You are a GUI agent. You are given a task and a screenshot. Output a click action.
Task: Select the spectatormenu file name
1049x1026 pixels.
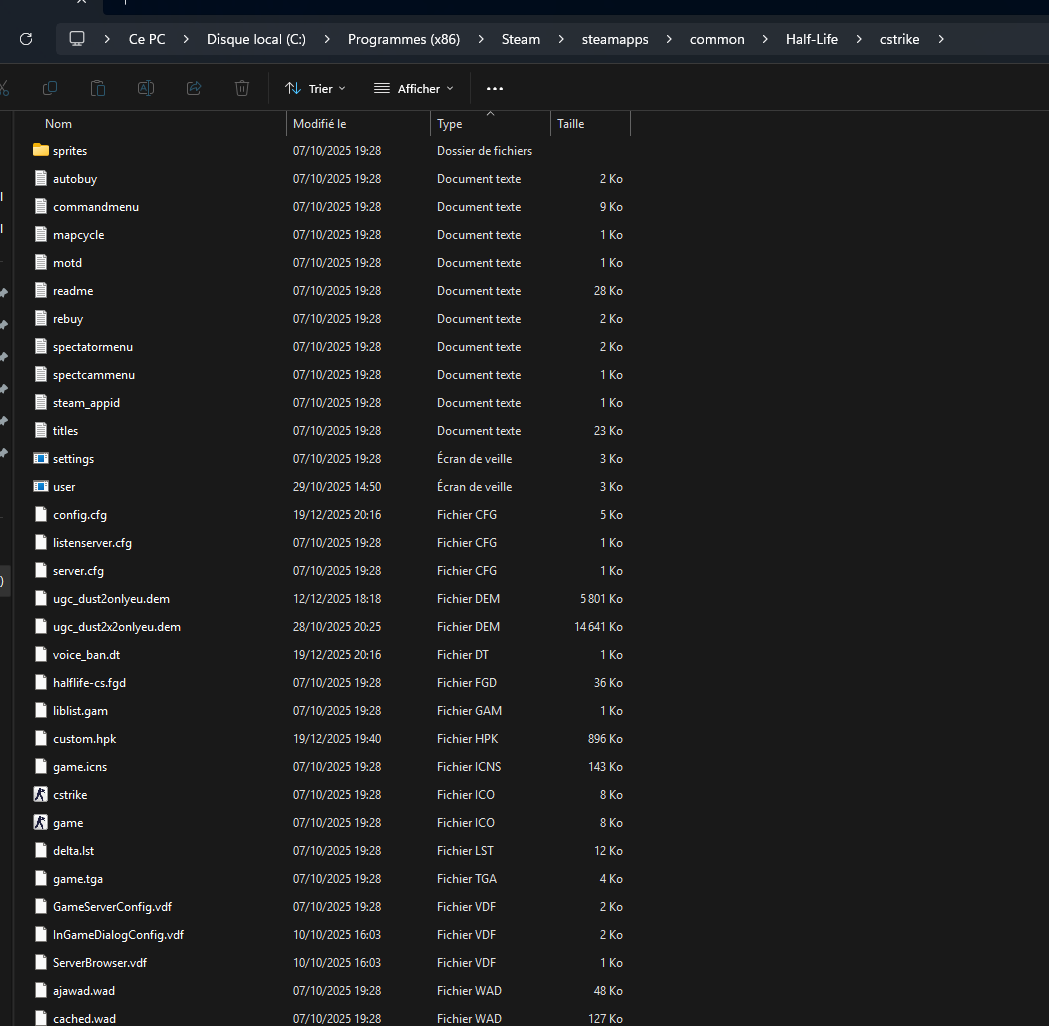[x=93, y=346]
